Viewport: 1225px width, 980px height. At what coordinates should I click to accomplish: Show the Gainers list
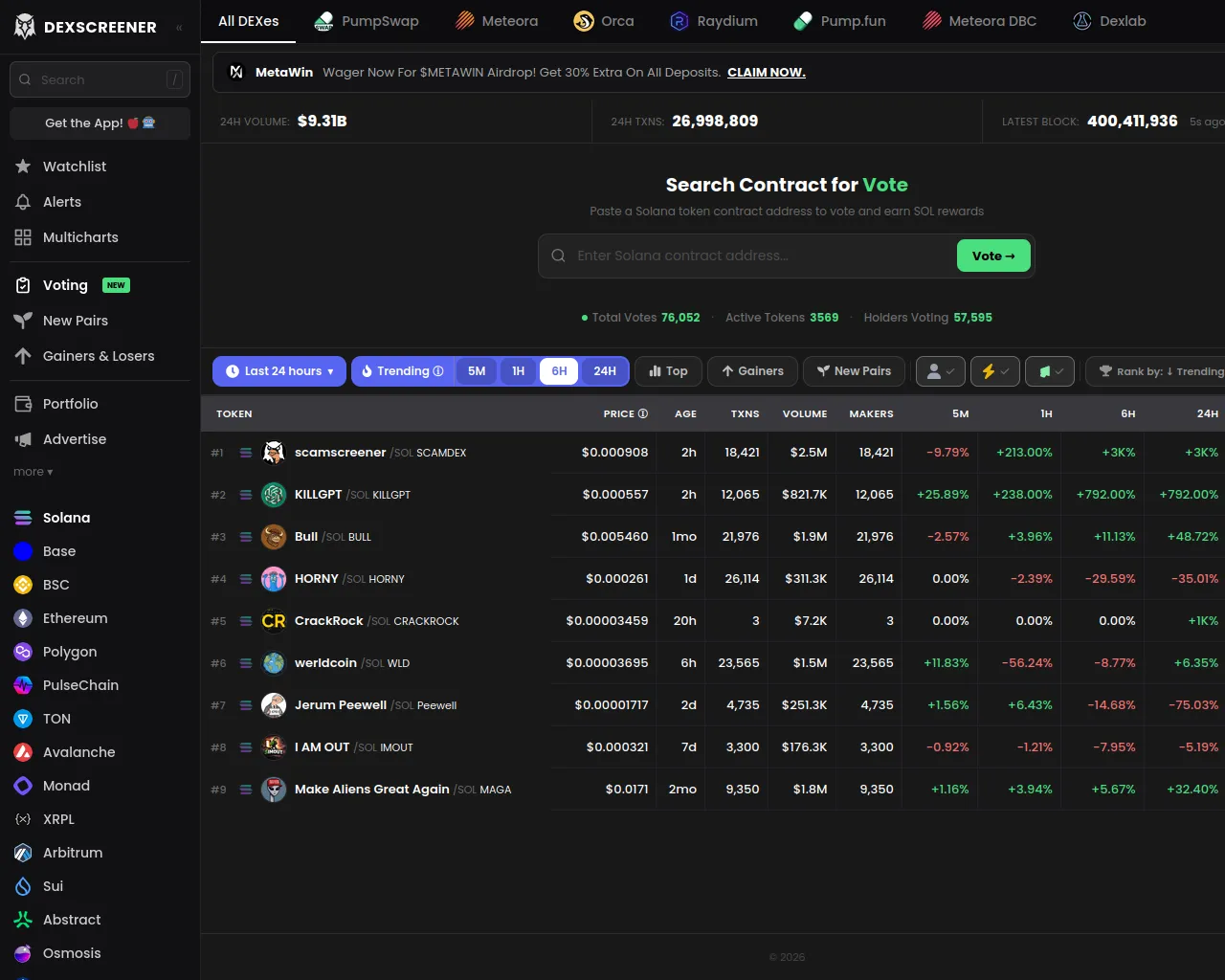(x=752, y=371)
